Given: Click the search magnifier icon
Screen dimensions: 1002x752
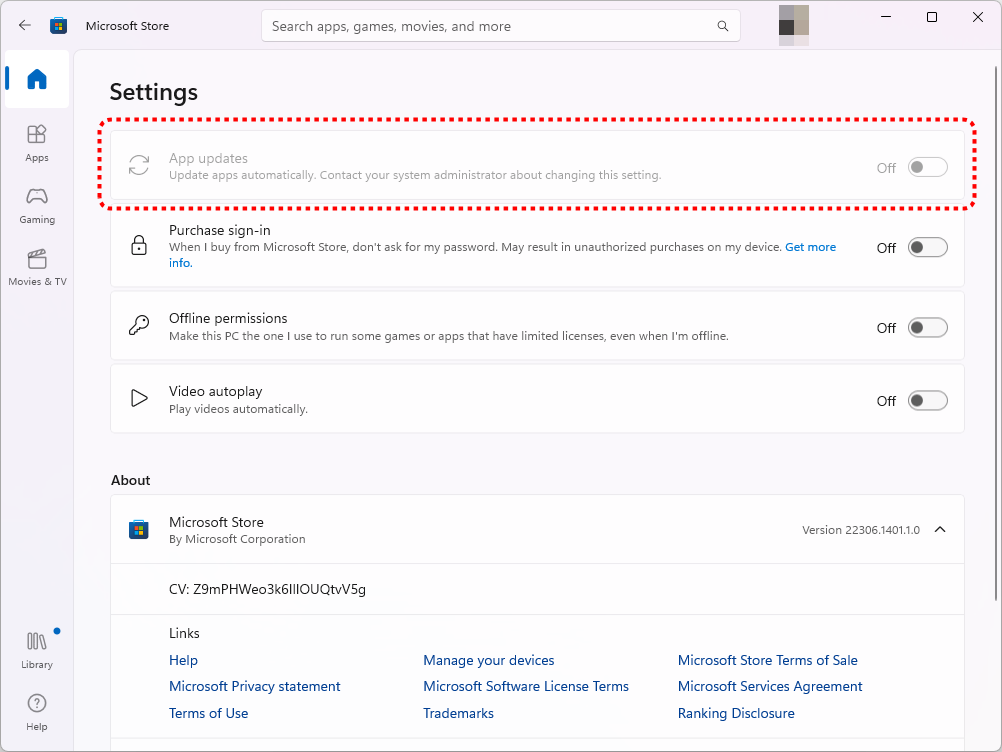Looking at the screenshot, I should pos(723,26).
